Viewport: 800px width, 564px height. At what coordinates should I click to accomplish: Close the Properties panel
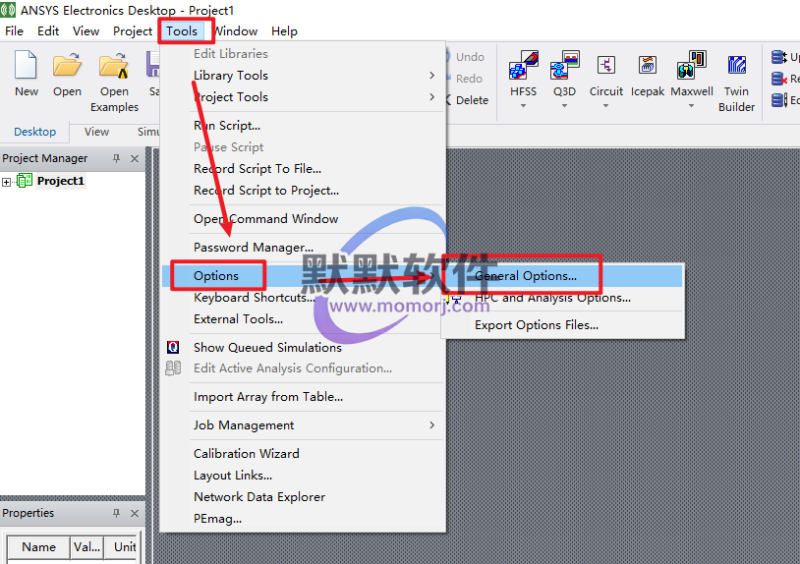click(x=135, y=513)
